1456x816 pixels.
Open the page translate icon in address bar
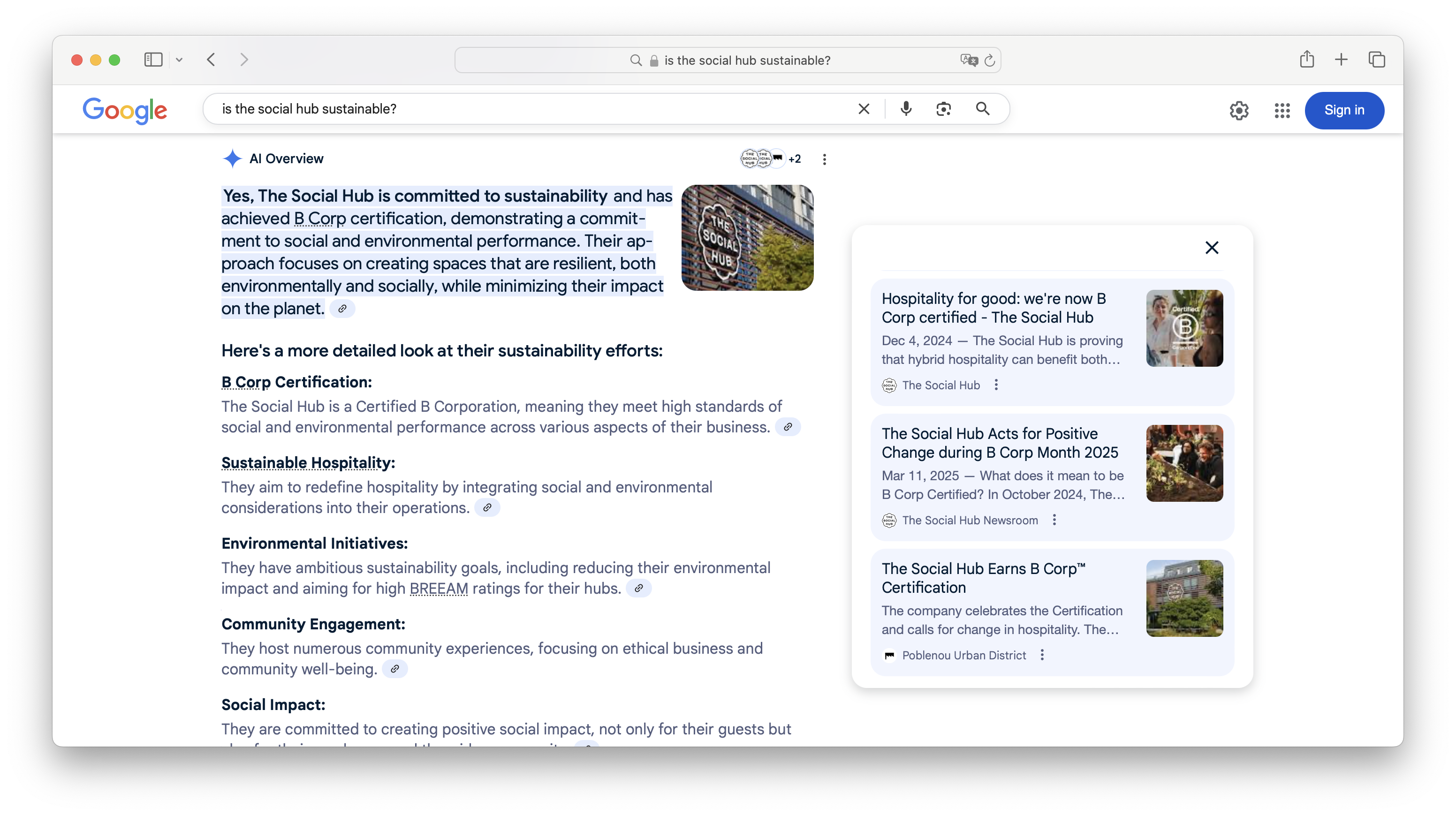pyautogui.click(x=969, y=60)
